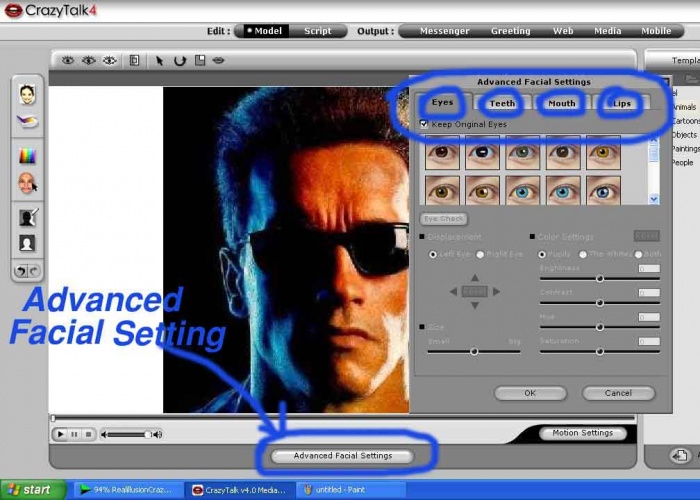Open the Web output option
The width and height of the screenshot is (700, 500).
[563, 31]
